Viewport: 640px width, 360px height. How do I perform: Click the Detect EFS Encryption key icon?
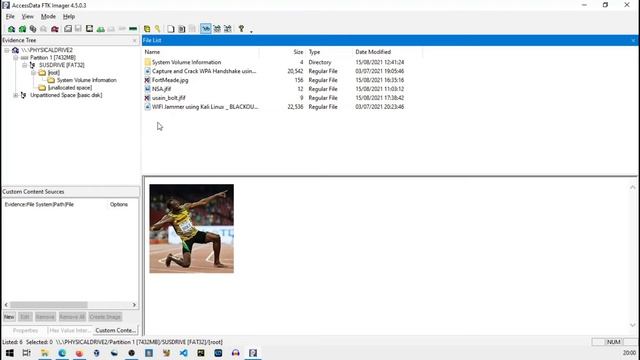157,29
